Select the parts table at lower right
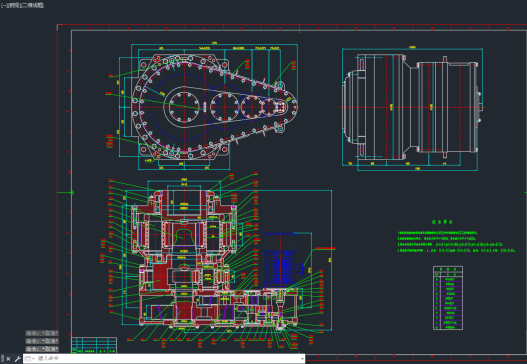This screenshot has height=364, width=527. (x=448, y=298)
